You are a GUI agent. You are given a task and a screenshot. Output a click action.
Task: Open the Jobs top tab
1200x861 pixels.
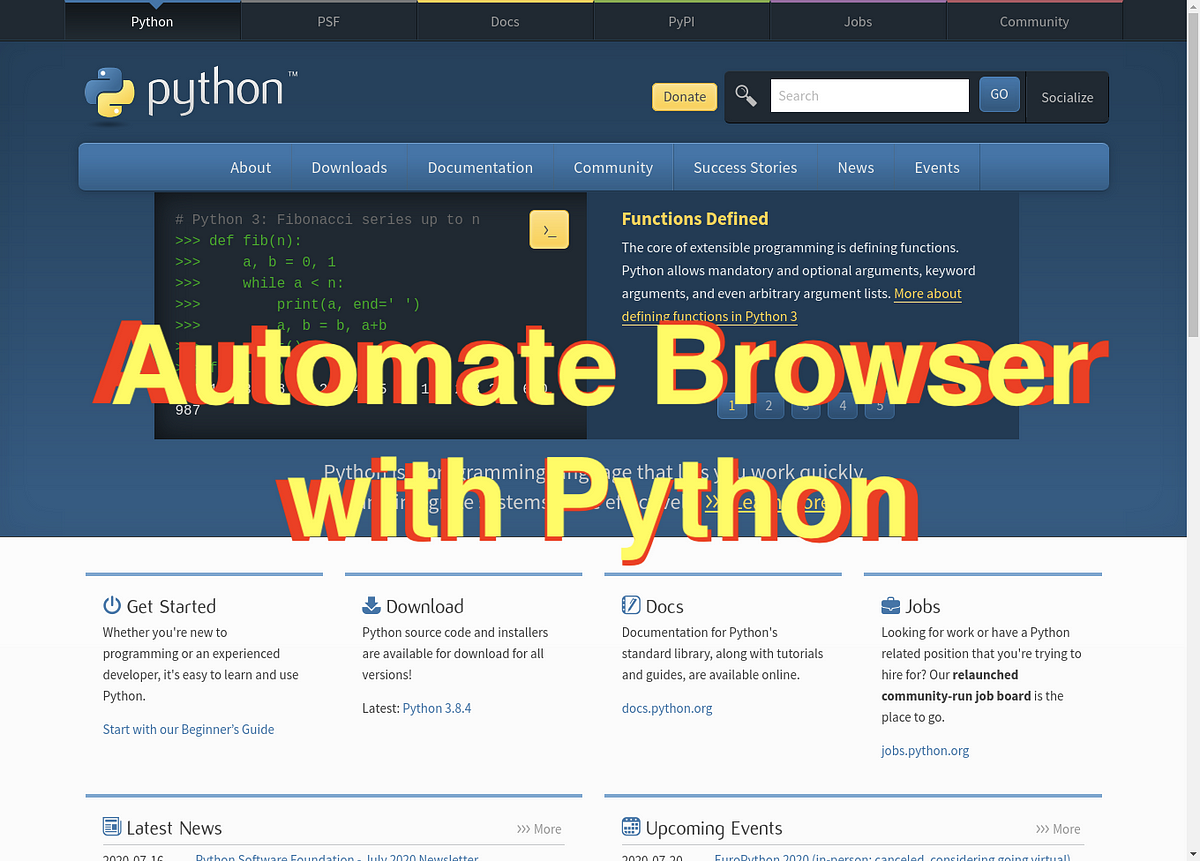(858, 21)
